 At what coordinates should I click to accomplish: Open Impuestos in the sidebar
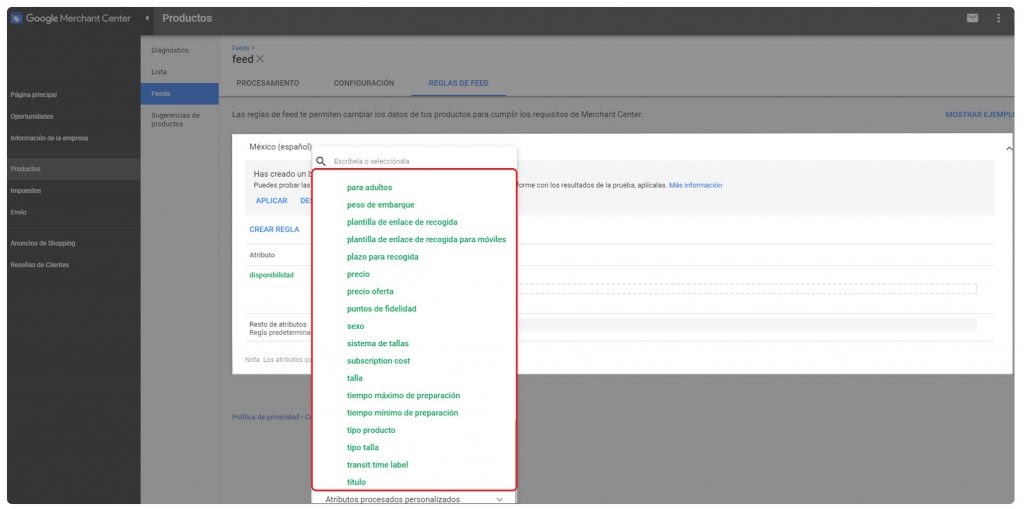coord(25,191)
